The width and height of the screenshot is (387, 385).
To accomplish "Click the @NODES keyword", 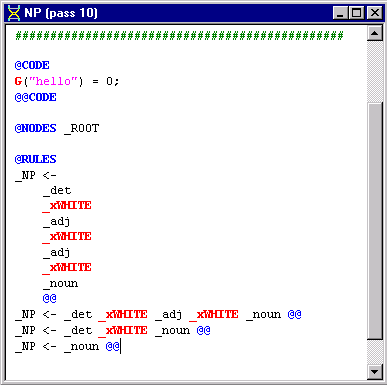I will [x=36, y=128].
